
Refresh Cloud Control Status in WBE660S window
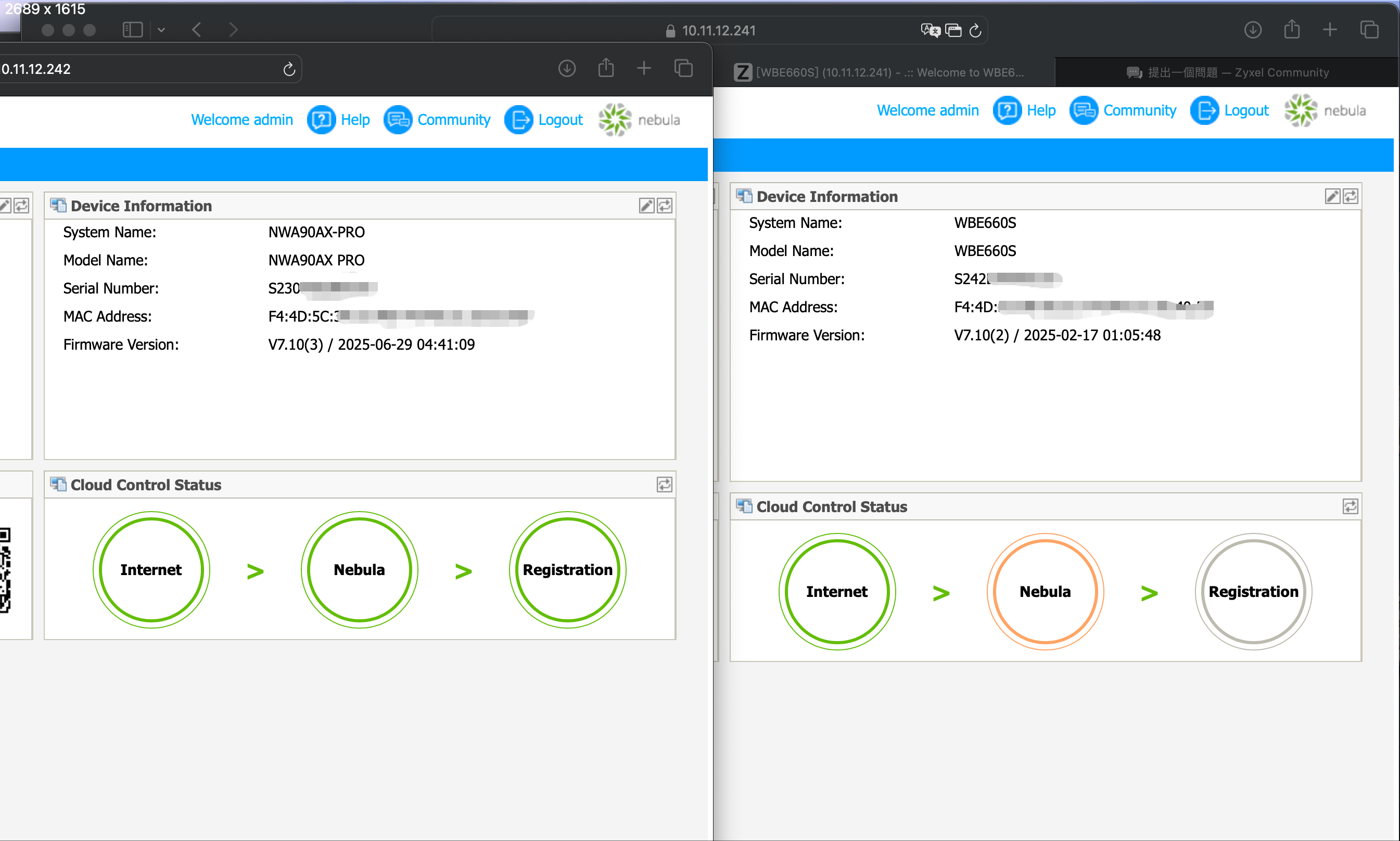click(x=1351, y=507)
